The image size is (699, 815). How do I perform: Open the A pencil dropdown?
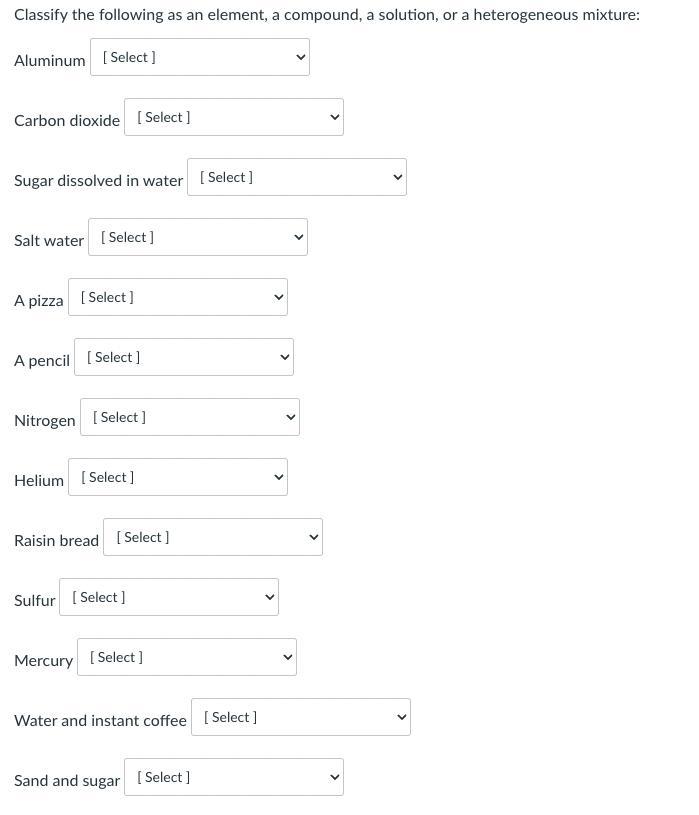pyautogui.click(x=183, y=357)
